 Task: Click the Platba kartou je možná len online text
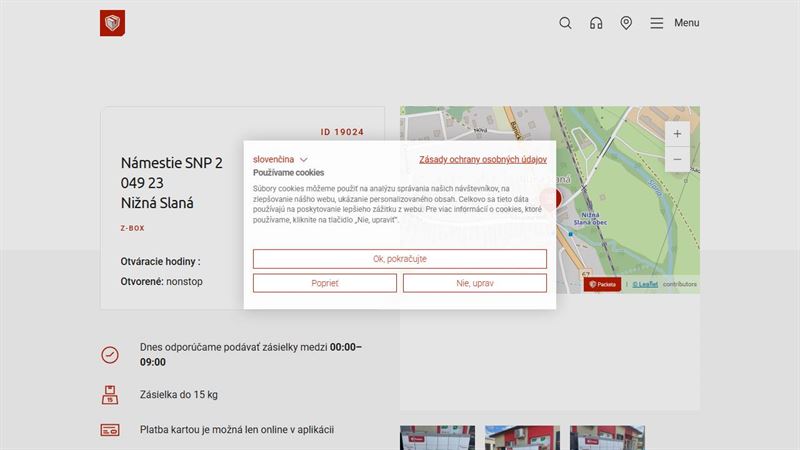point(237,430)
